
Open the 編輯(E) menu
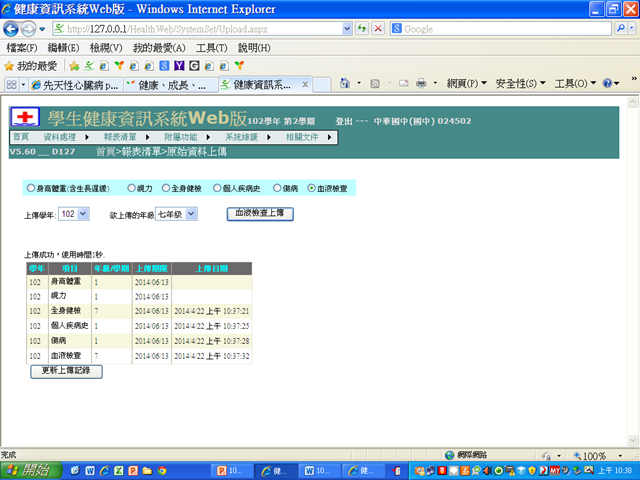click(63, 48)
